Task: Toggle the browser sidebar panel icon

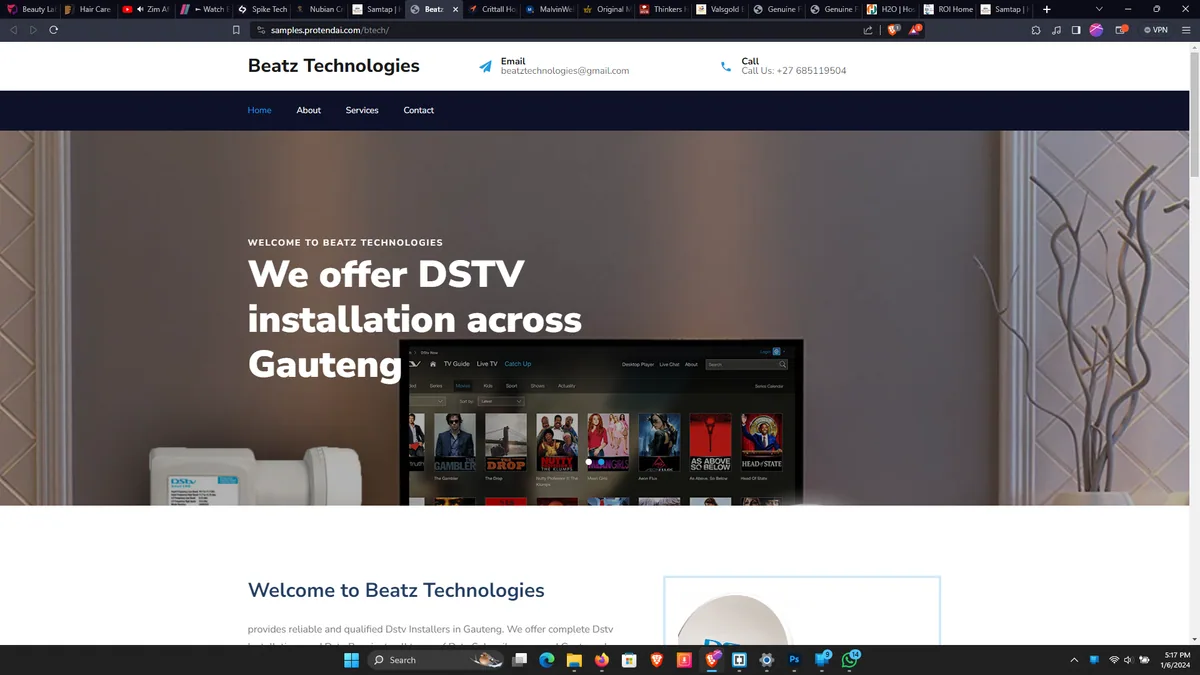Action: [x=1076, y=30]
